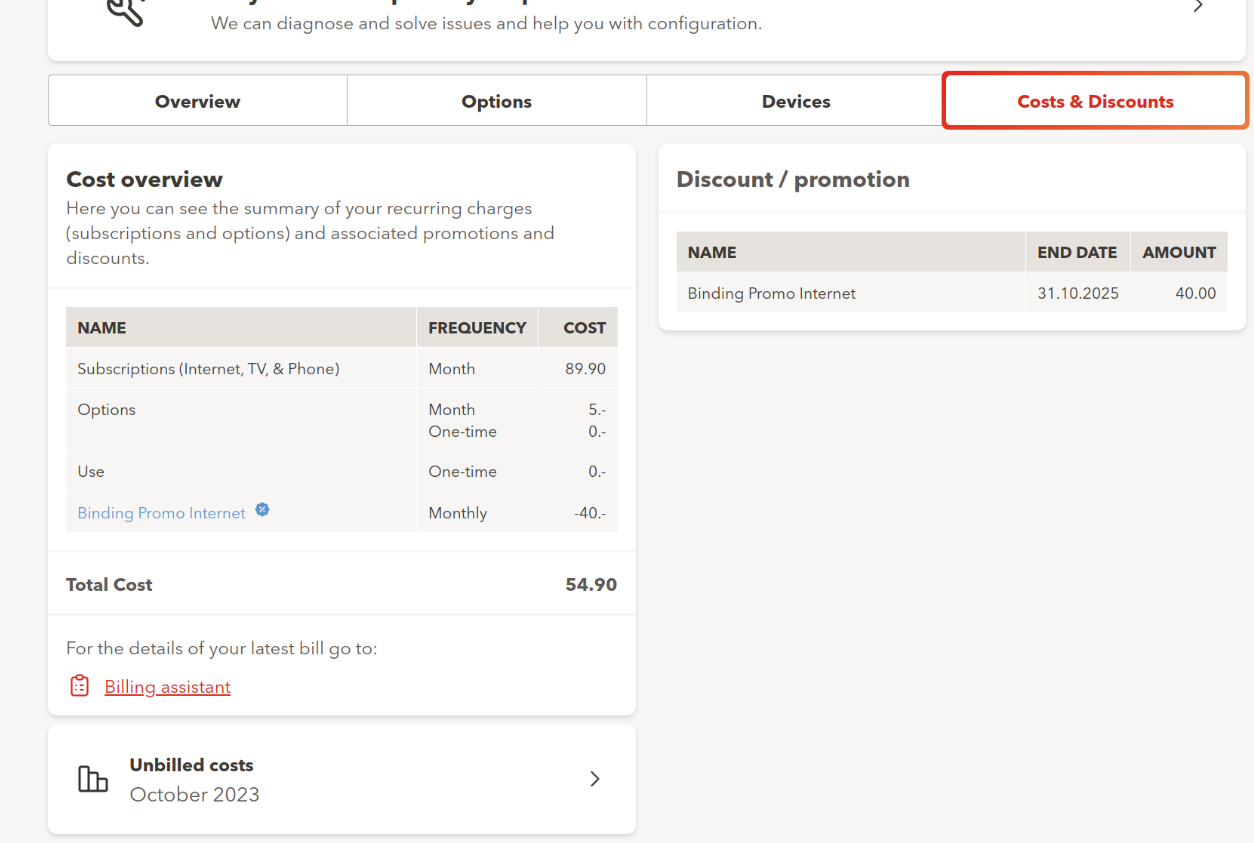1254x843 pixels.
Task: Select the 31.10.2025 end date cell
Action: click(x=1078, y=294)
